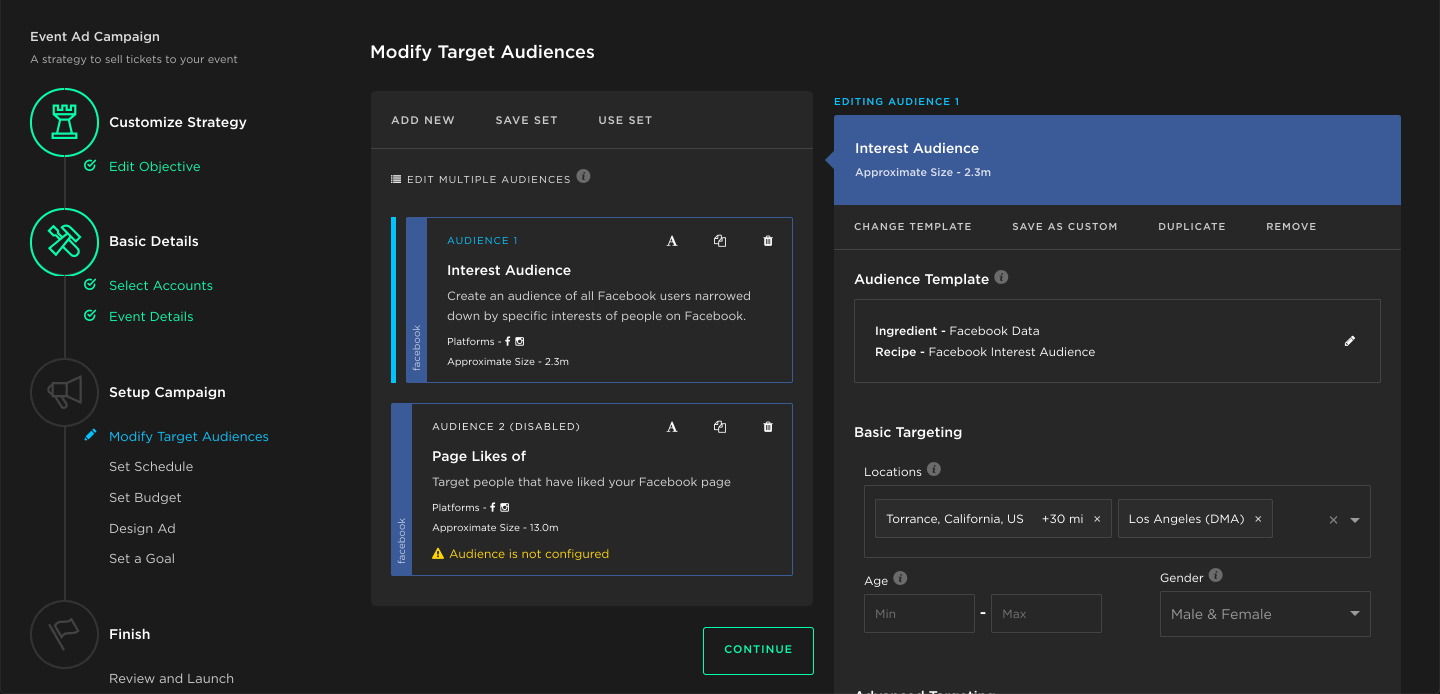Click Save Set in audience toolbar

click(527, 120)
